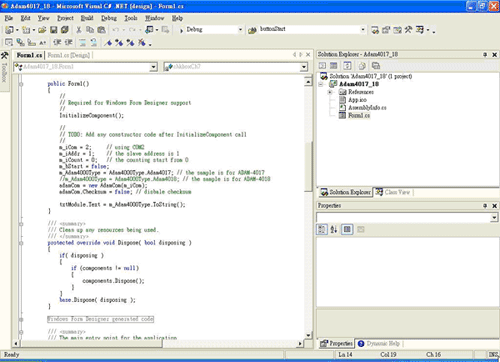Switch Properties grid to Alphabetic sorting
500x362 pixels.
tap(334, 229)
